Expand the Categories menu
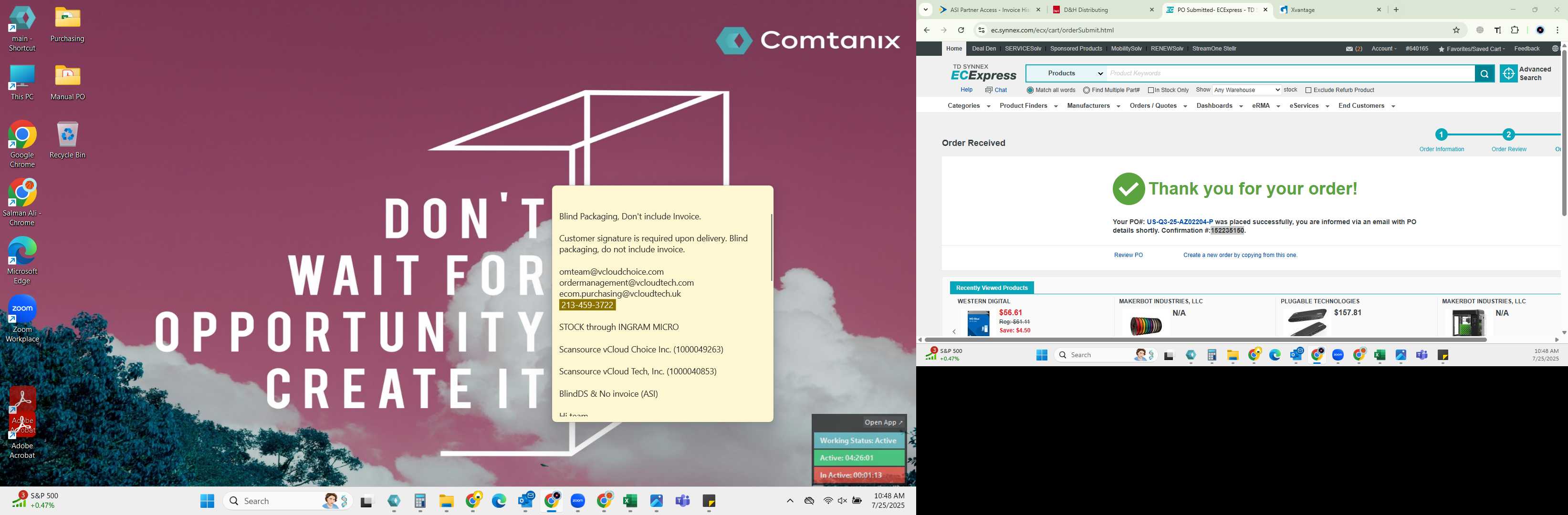The height and width of the screenshot is (515, 1568). (969, 106)
